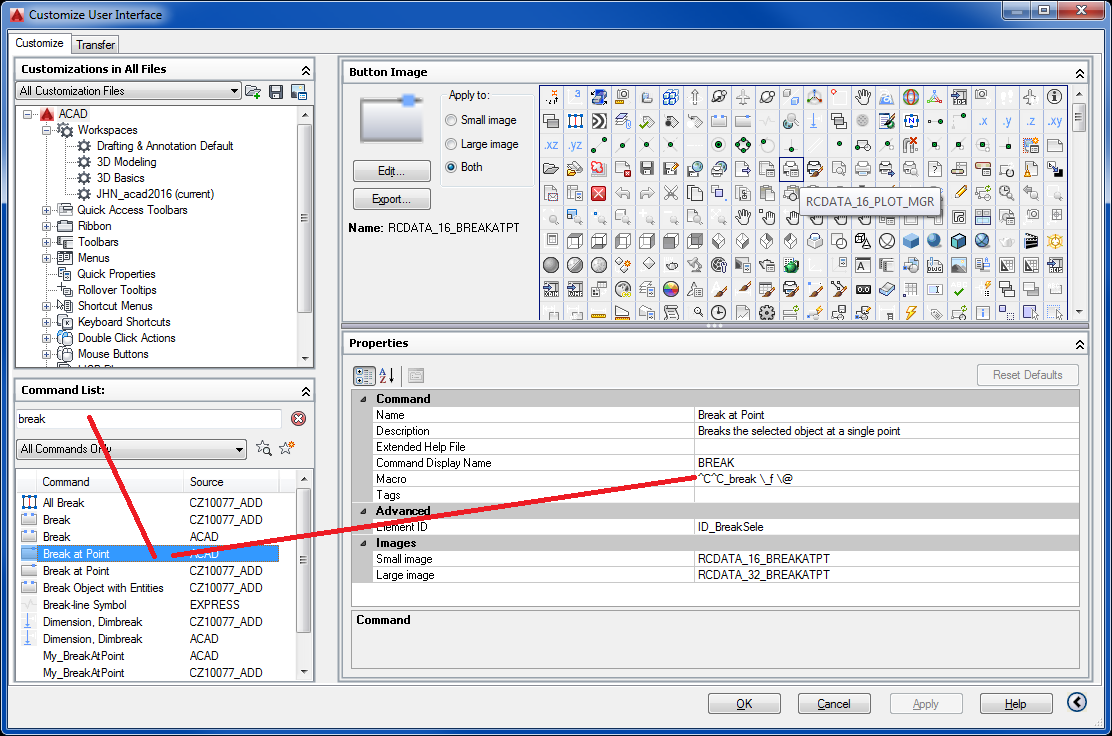Image resolution: width=1112 pixels, height=736 pixels.
Task: Click the Macro value field
Action: [x=886, y=479]
